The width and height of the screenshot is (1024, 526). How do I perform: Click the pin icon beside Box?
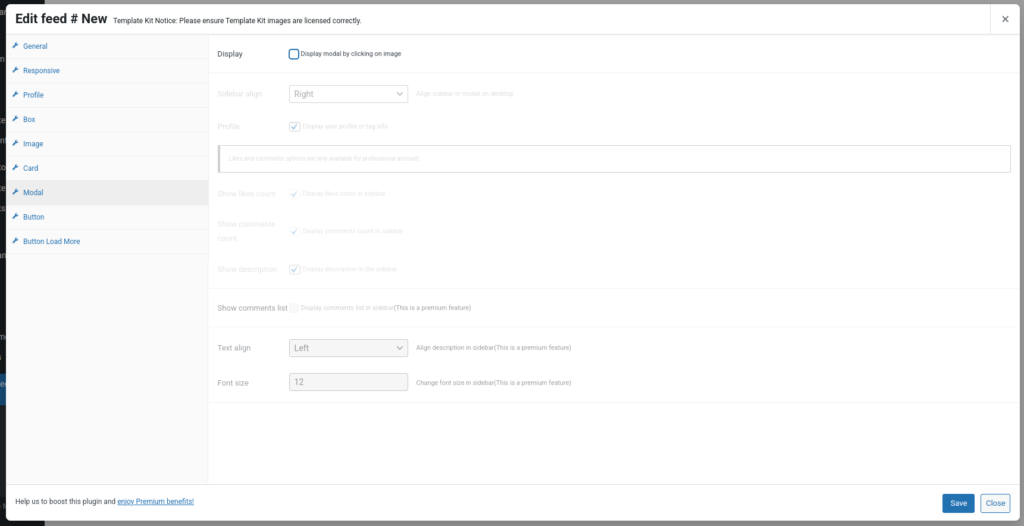click(15, 119)
